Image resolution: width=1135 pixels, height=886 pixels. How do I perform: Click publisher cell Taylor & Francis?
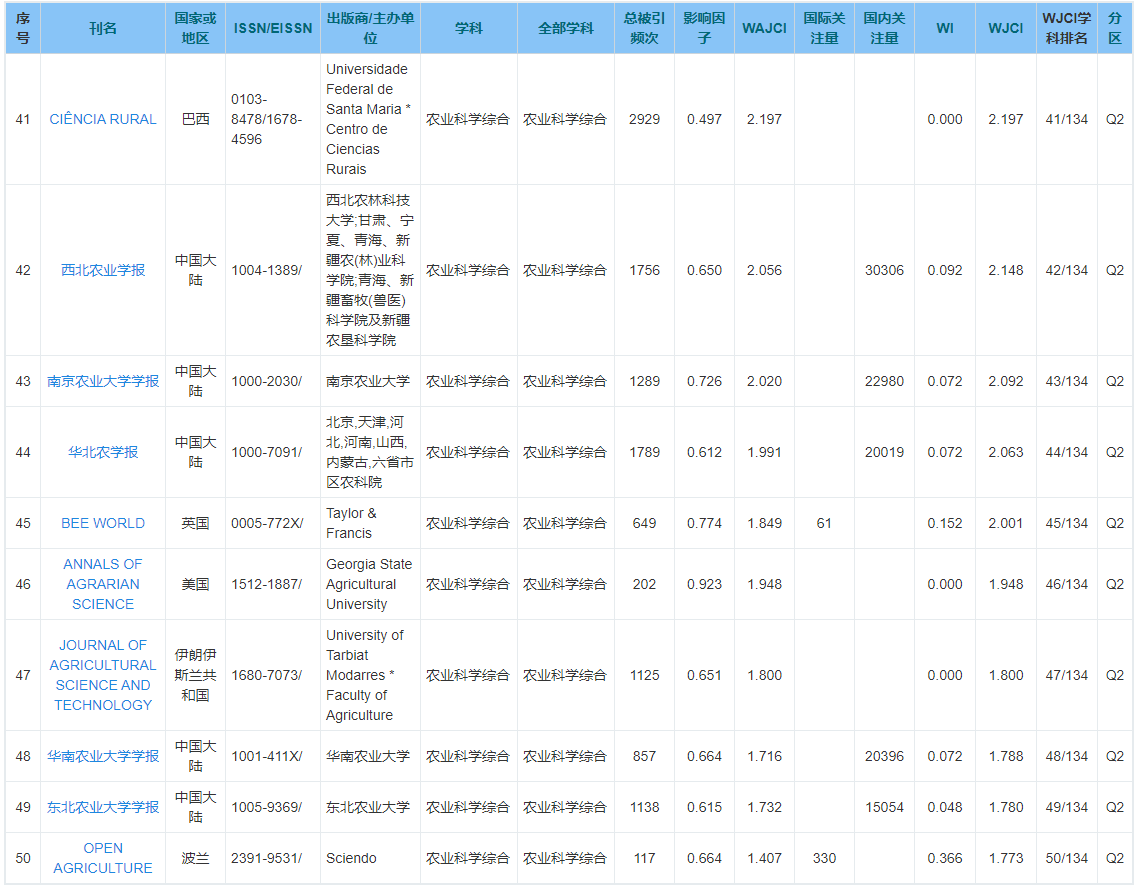tap(370, 523)
